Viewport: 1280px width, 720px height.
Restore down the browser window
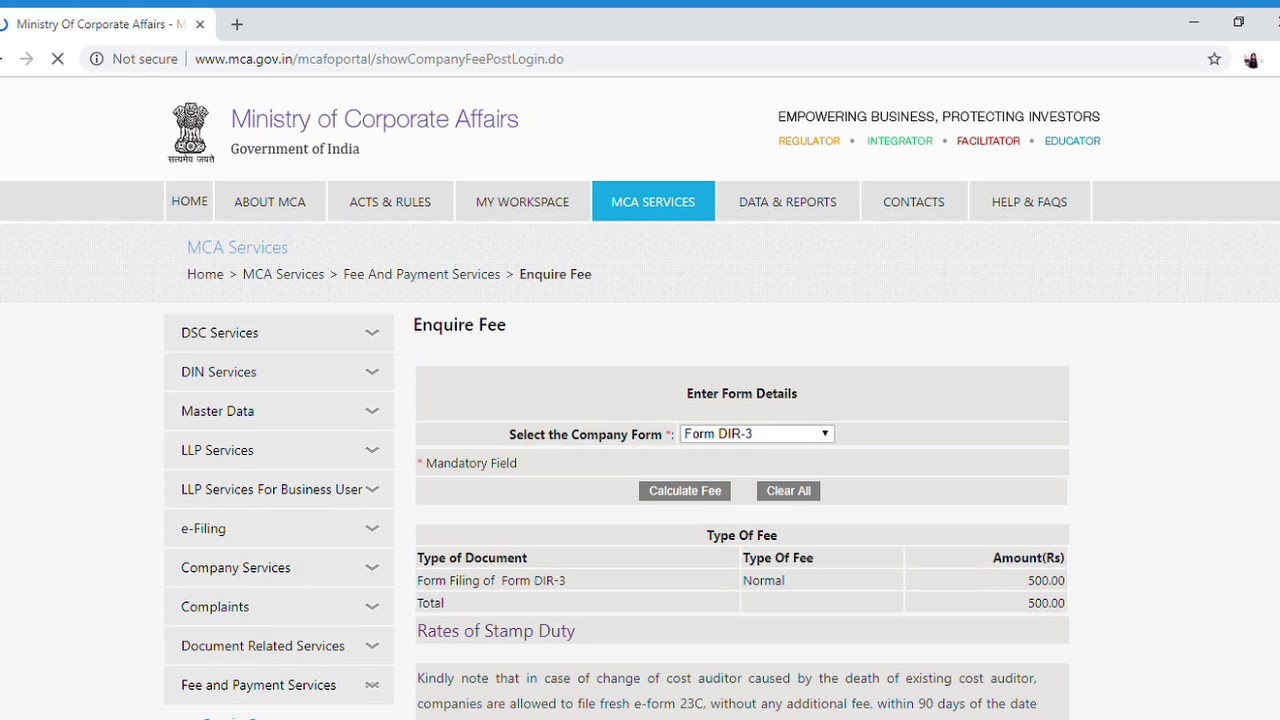[x=1238, y=22]
